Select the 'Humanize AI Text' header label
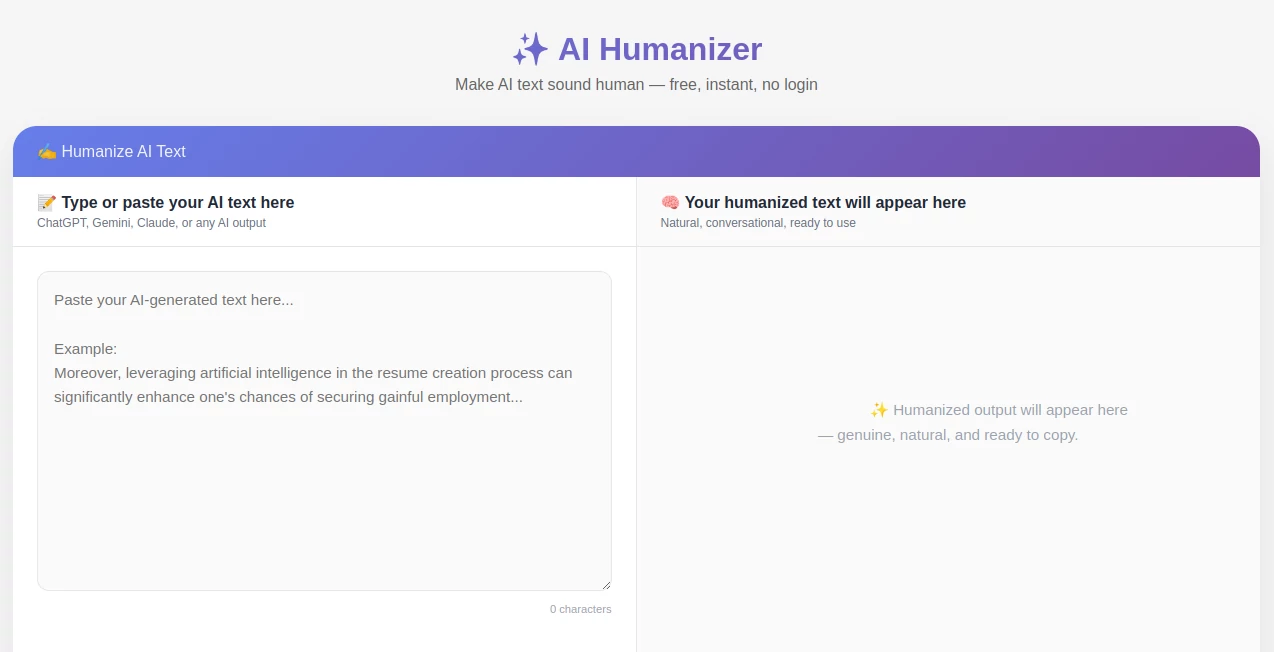Screen dimensions: 1274x652 tap(123, 152)
